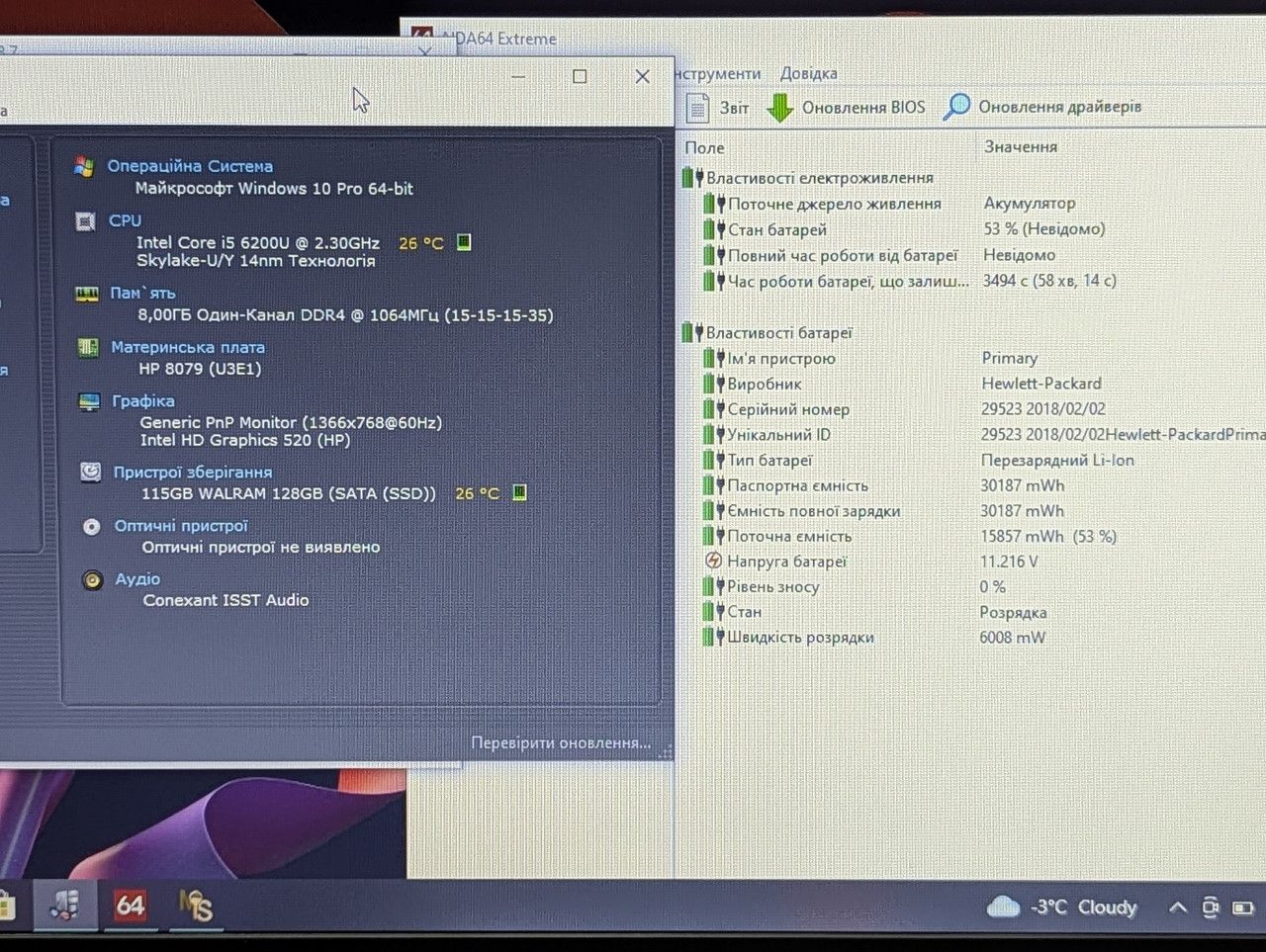This screenshot has height=952, width=1266.
Task: Expand system tray hidden icons chevron
Action: (x=1177, y=907)
